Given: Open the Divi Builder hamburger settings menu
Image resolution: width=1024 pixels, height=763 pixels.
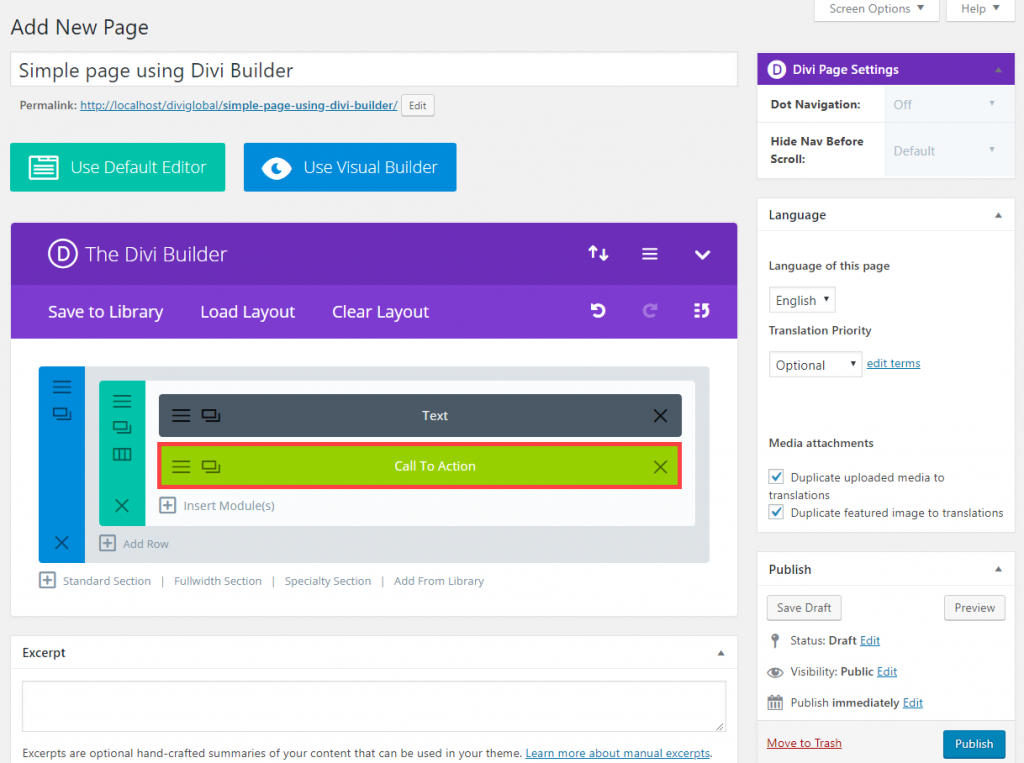Looking at the screenshot, I should point(650,254).
